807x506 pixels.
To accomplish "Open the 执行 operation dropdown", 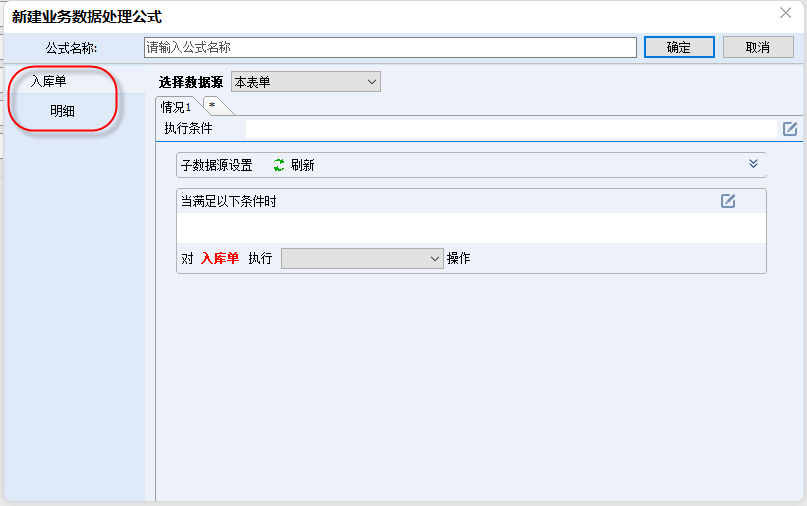I will (x=362, y=258).
